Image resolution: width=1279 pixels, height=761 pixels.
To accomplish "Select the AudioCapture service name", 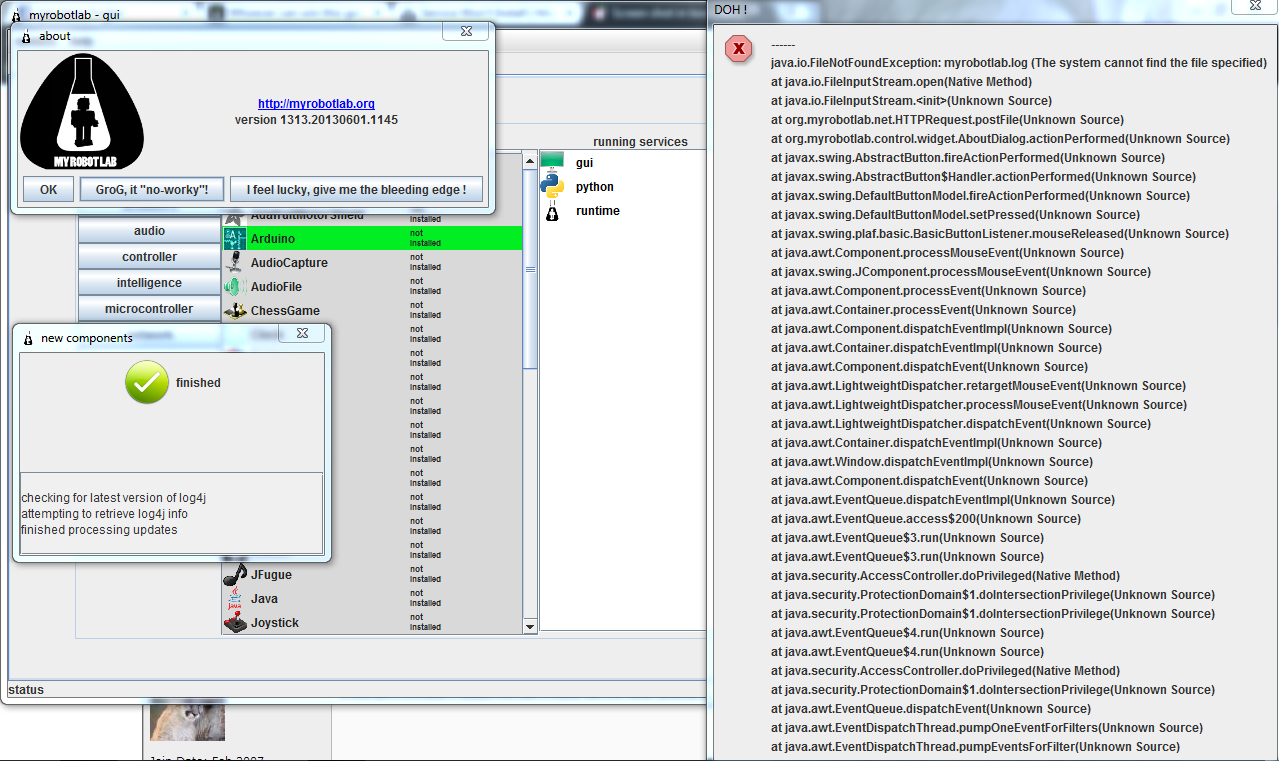I will 289,263.
